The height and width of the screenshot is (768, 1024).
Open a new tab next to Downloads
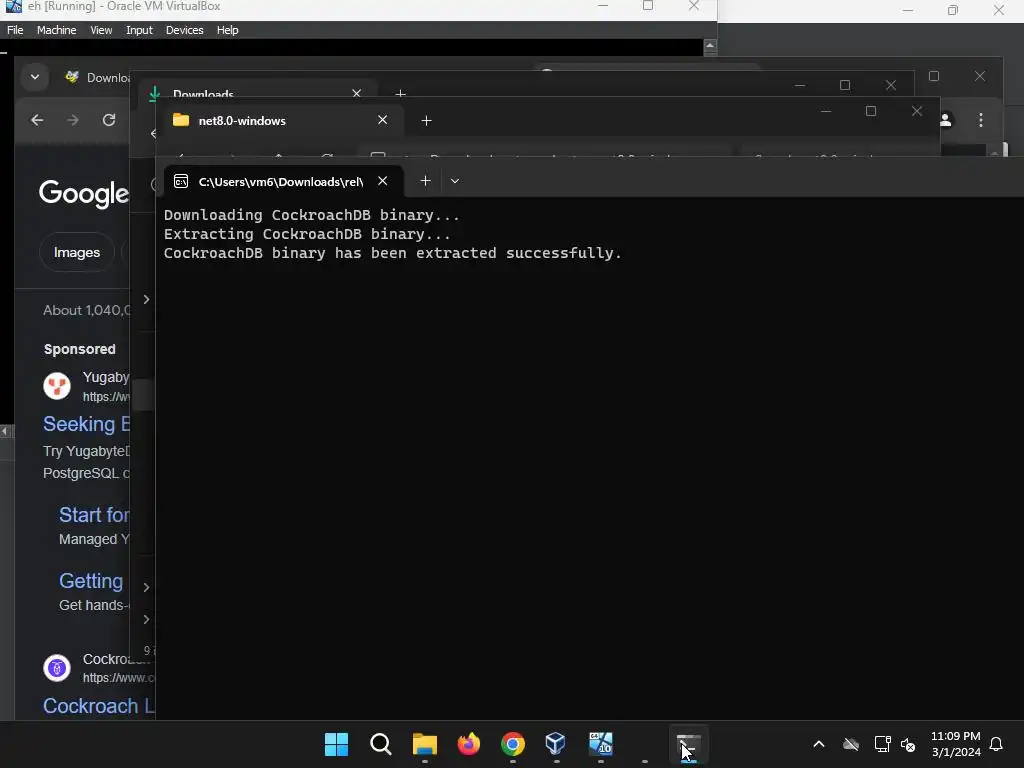(400, 94)
